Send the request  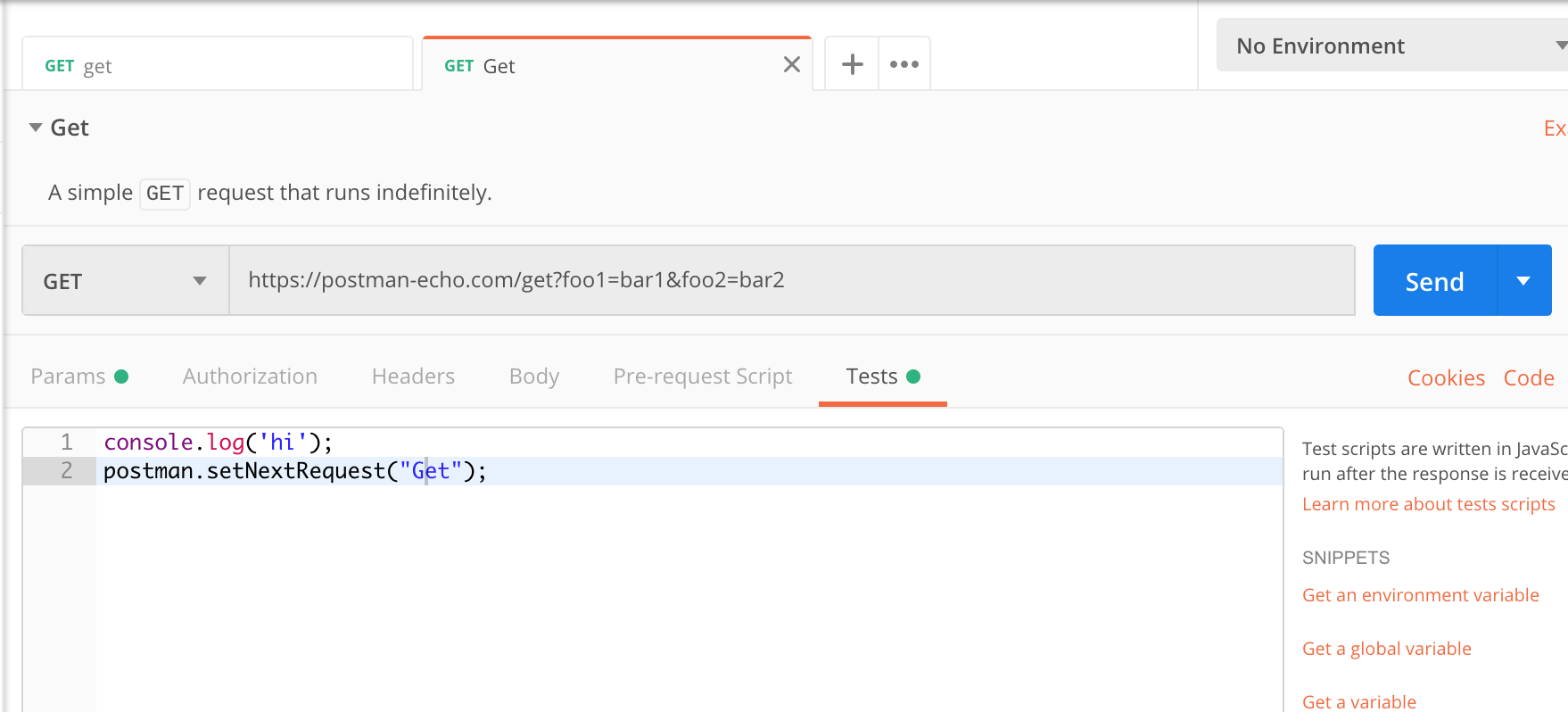coord(1434,281)
